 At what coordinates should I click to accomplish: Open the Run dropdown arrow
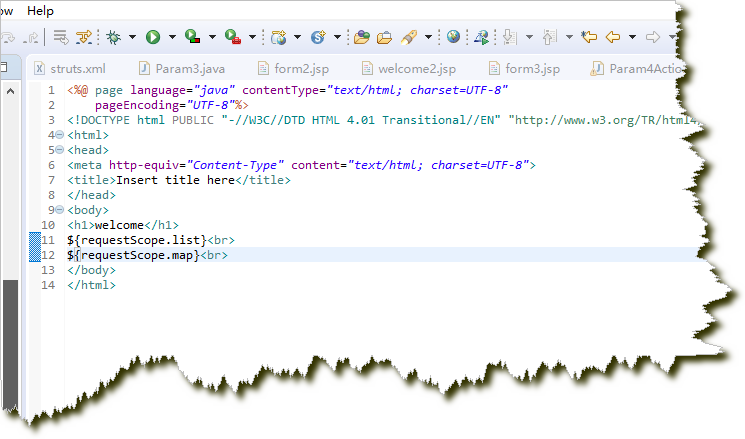coord(172,37)
